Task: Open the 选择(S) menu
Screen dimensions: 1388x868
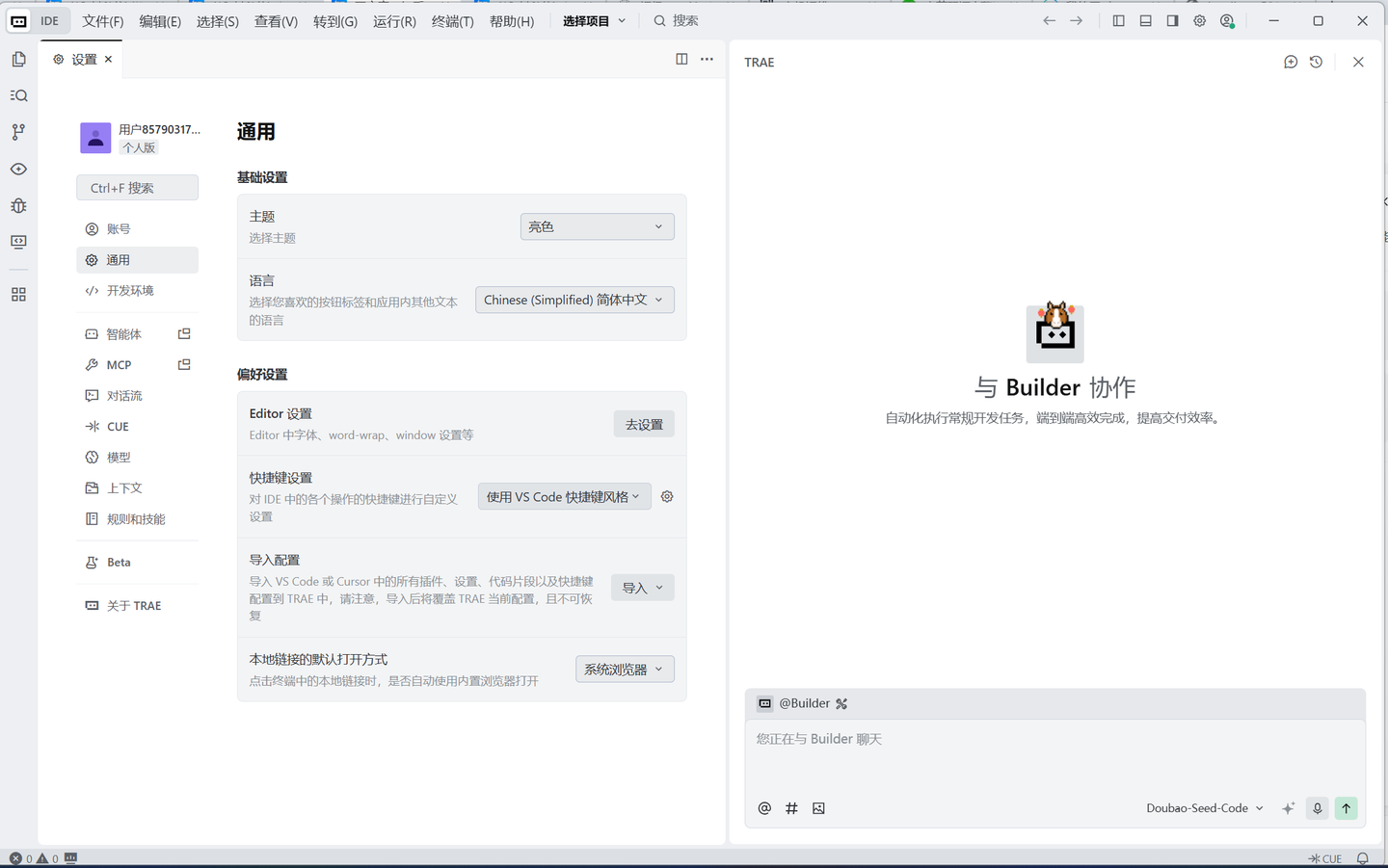Action: pos(218,20)
